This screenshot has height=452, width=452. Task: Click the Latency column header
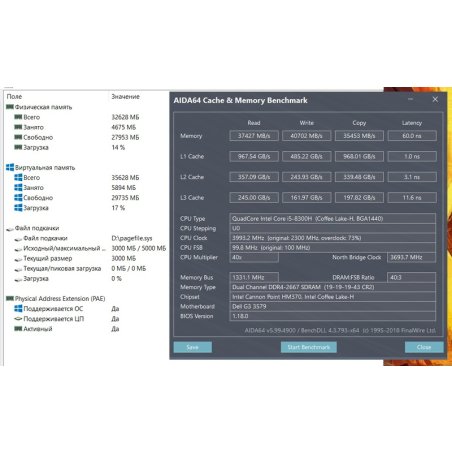(x=412, y=123)
